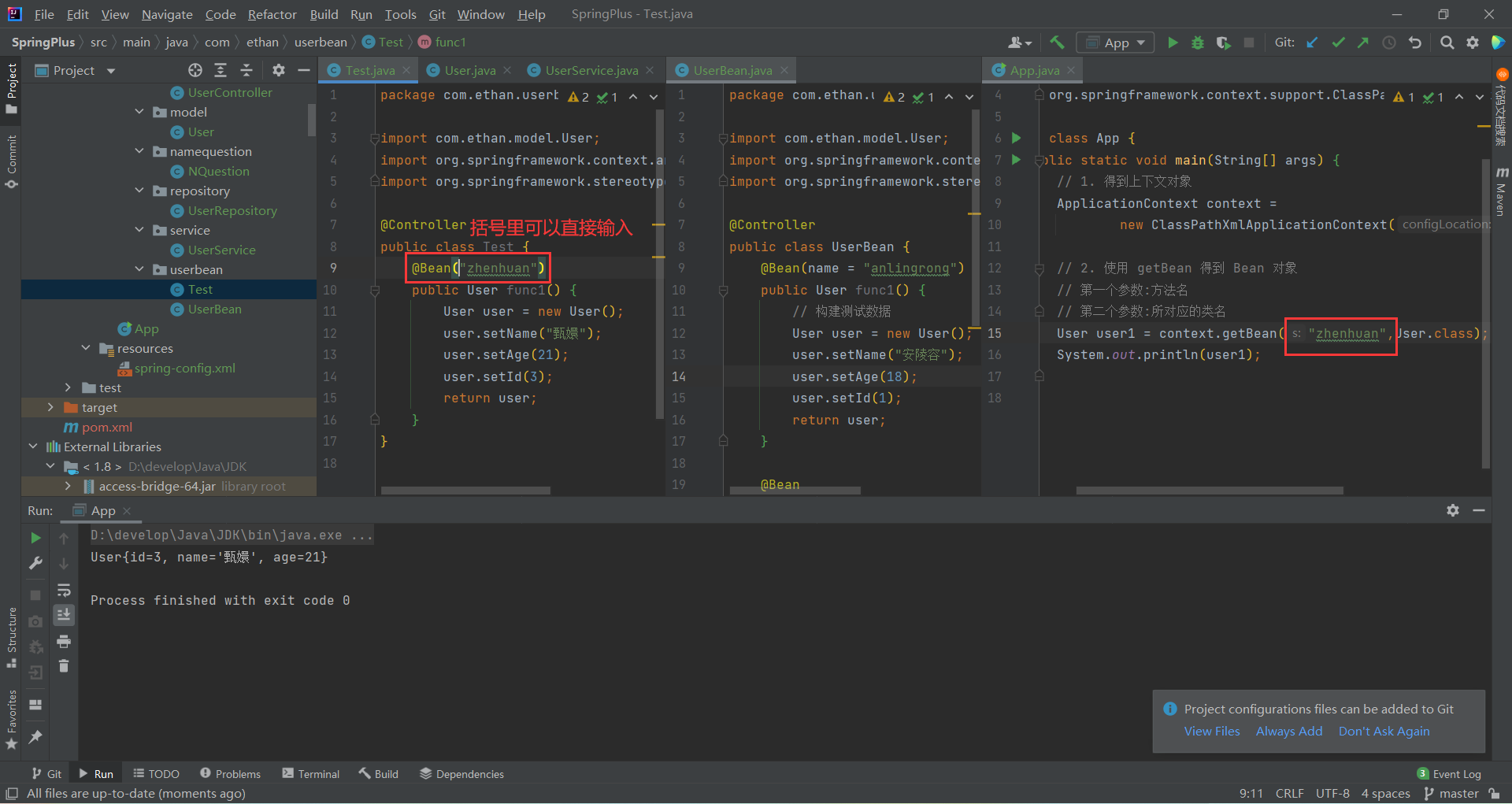Collapse External Libraries node
The width and height of the screenshot is (1512, 804).
coord(33,446)
